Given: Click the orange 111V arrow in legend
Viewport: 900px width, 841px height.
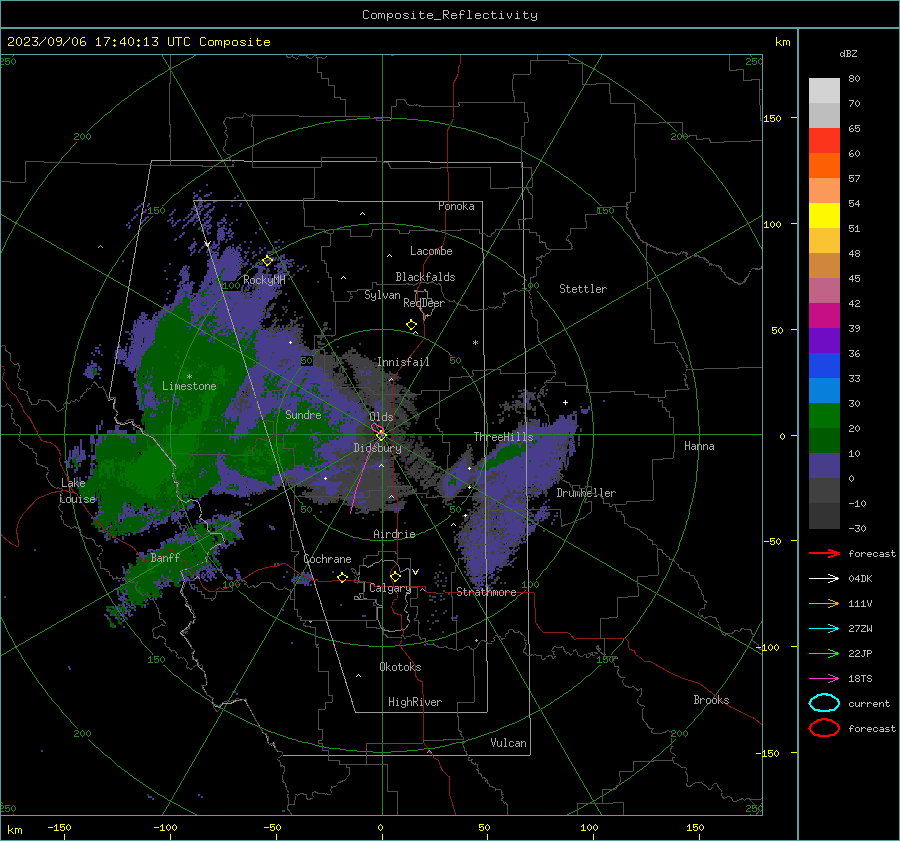Looking at the screenshot, I should pyautogui.click(x=824, y=603).
